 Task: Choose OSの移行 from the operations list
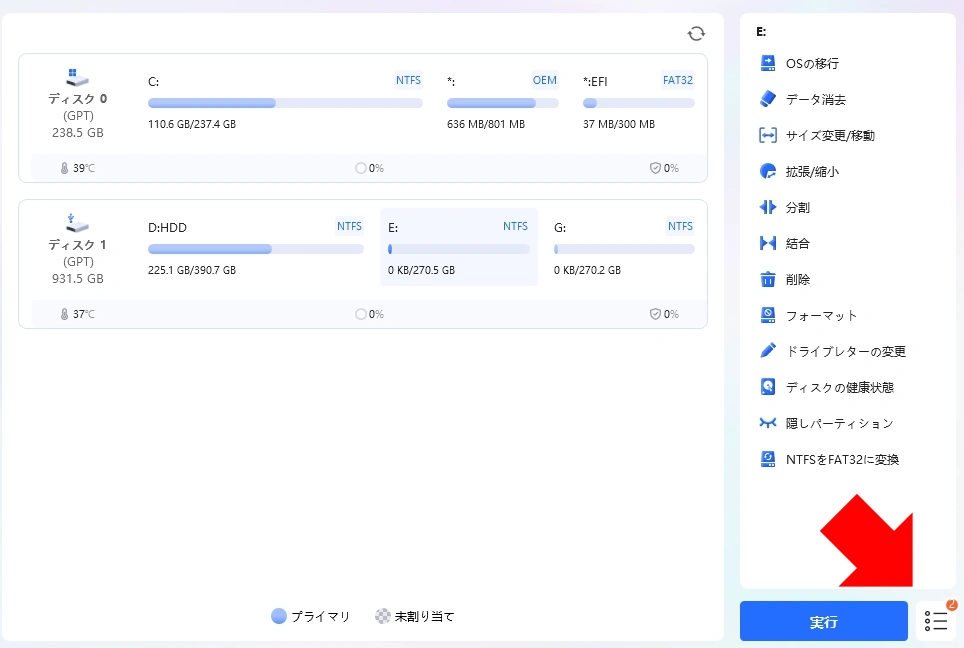tap(812, 63)
